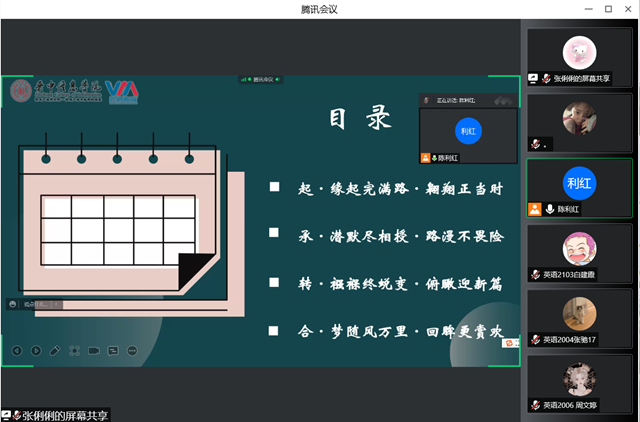Select the cartoon avatar of 英语2103白建康
640x422 pixels.
[x=579, y=249]
